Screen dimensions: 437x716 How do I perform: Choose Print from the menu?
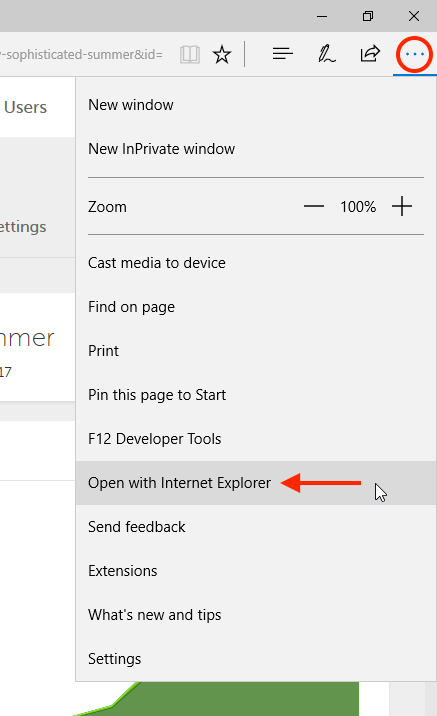tap(256, 351)
